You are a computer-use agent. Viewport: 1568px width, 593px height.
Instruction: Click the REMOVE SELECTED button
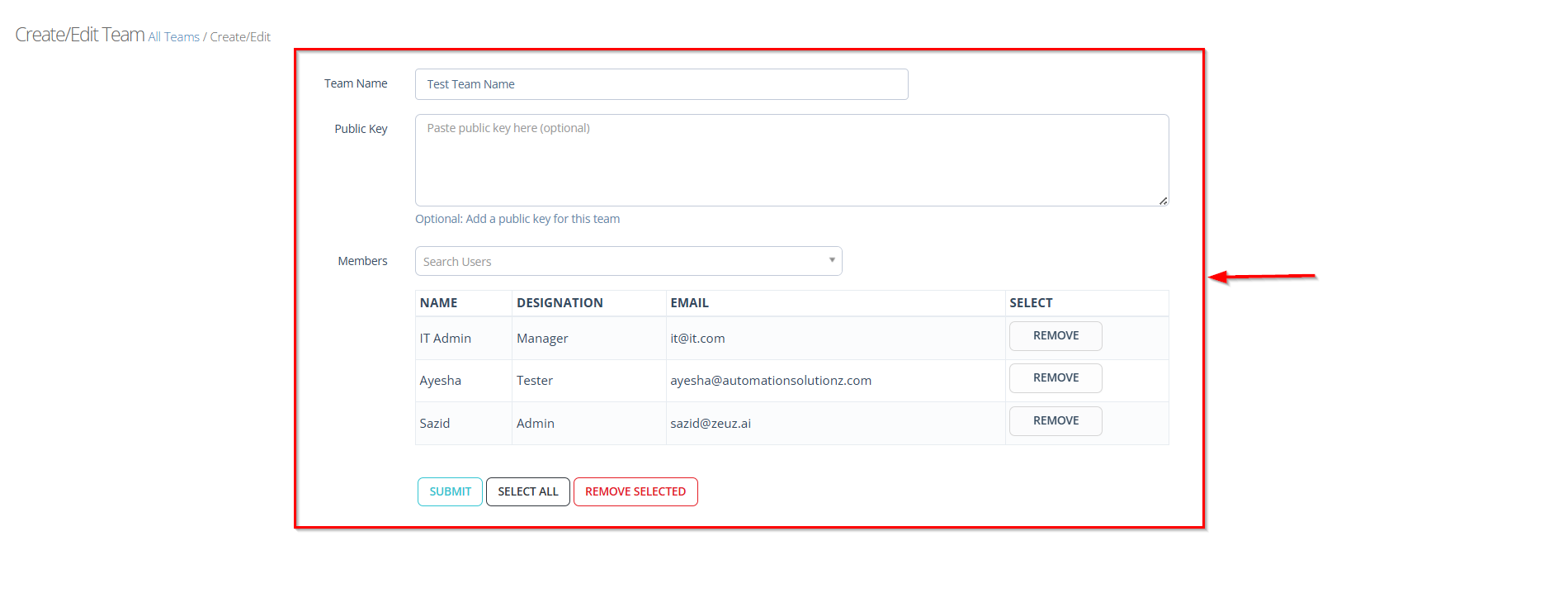(635, 492)
